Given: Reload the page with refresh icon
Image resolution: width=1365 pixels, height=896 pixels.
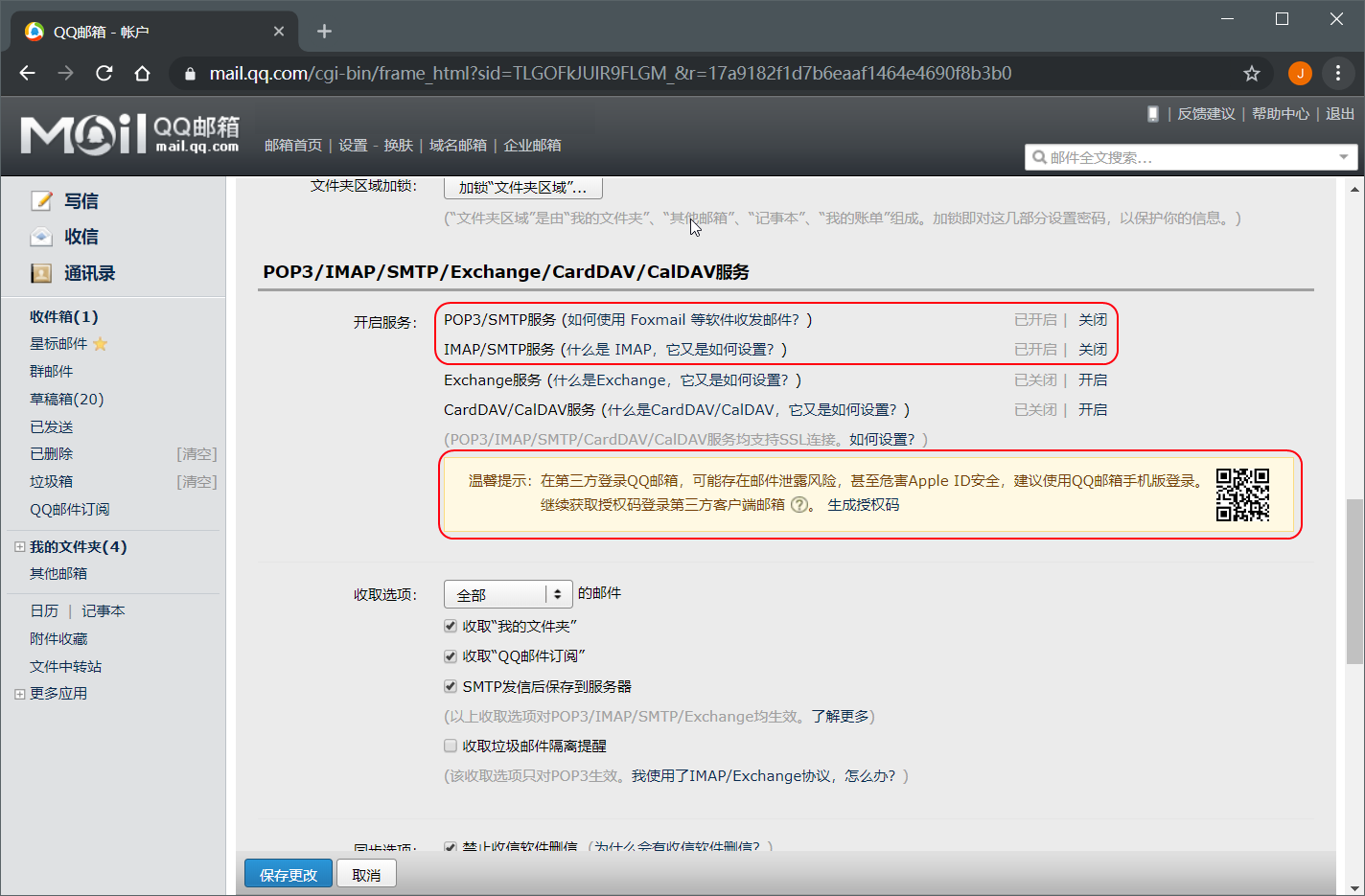Looking at the screenshot, I should tap(104, 73).
